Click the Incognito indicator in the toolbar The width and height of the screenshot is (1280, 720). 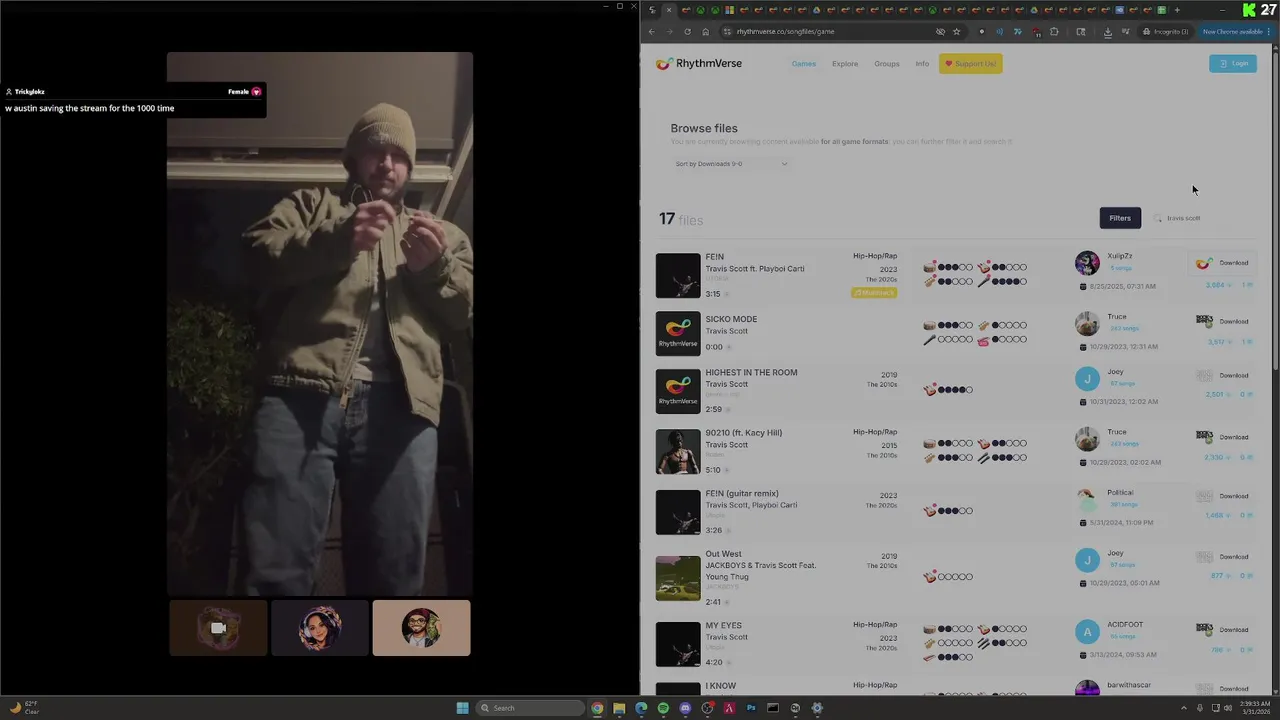(x=1165, y=31)
